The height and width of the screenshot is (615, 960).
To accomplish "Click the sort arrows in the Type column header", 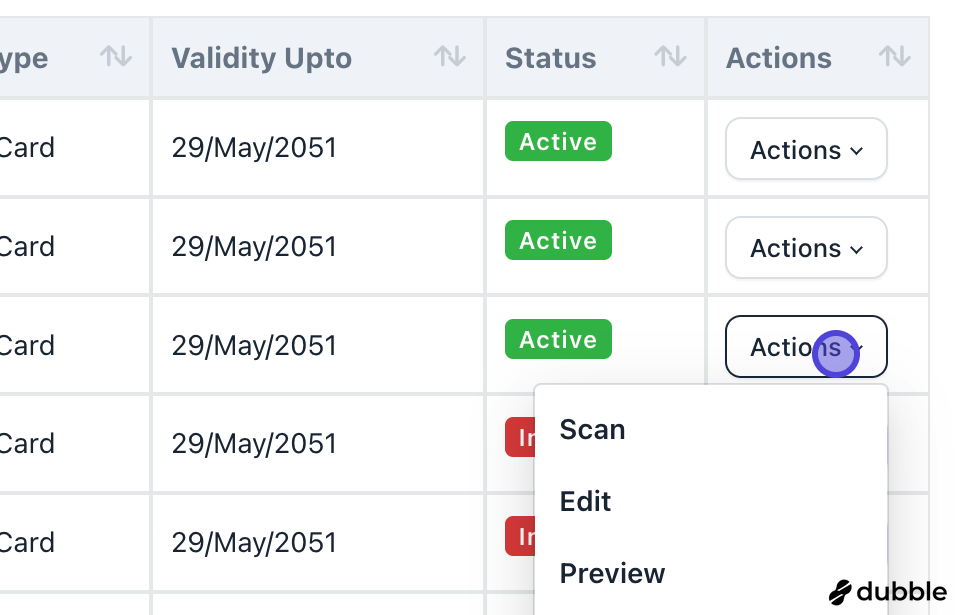I will pos(116,57).
